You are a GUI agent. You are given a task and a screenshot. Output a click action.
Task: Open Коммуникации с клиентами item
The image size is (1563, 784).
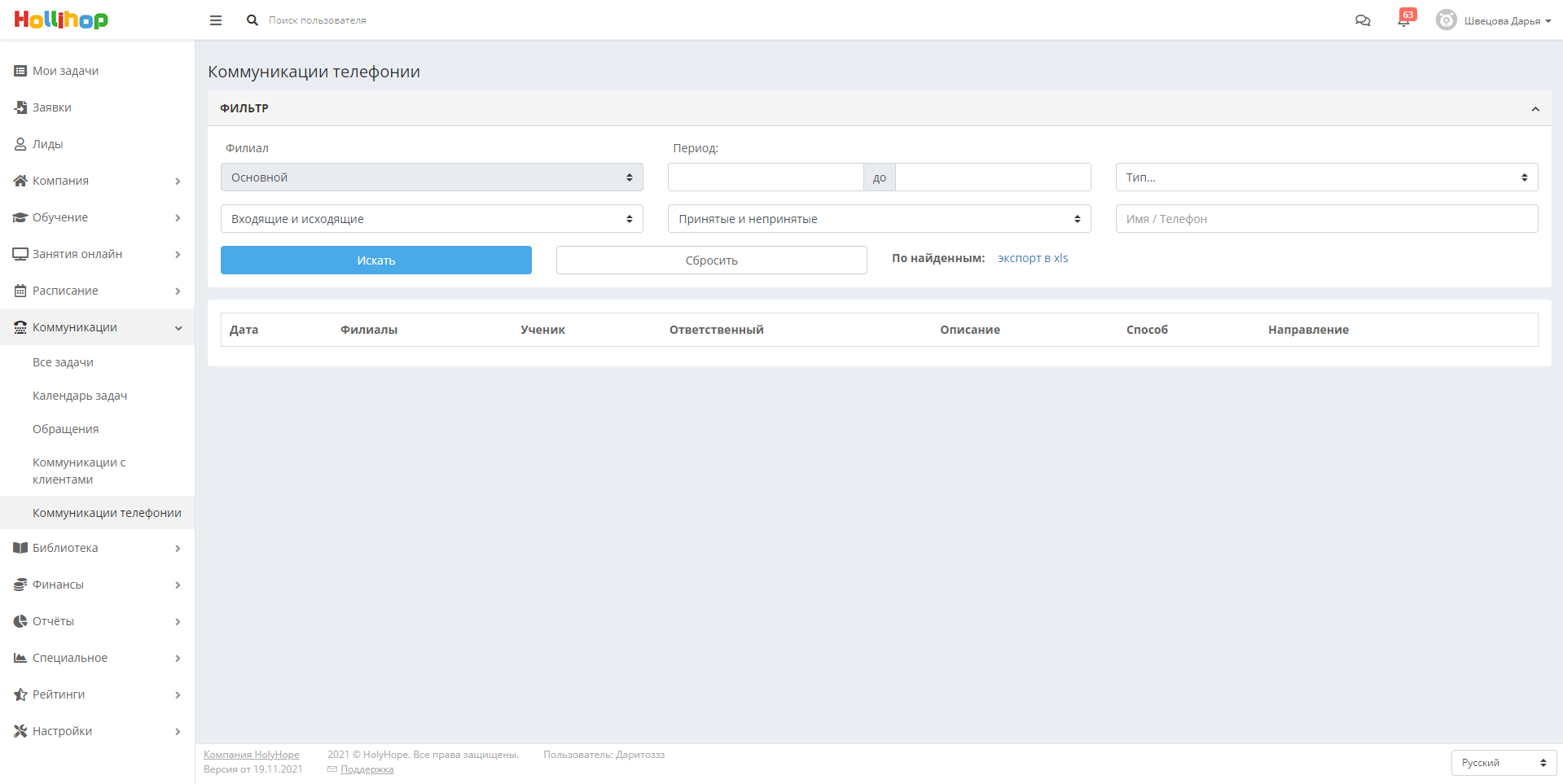pos(97,471)
